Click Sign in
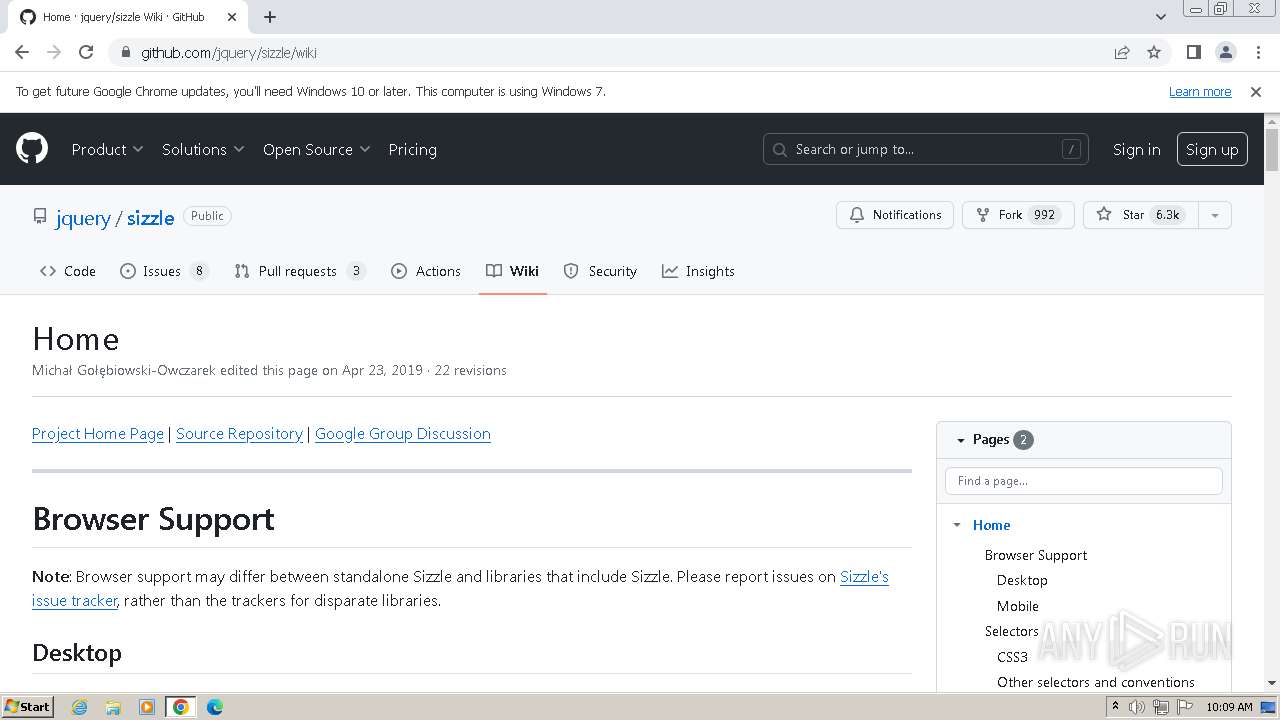 point(1136,149)
